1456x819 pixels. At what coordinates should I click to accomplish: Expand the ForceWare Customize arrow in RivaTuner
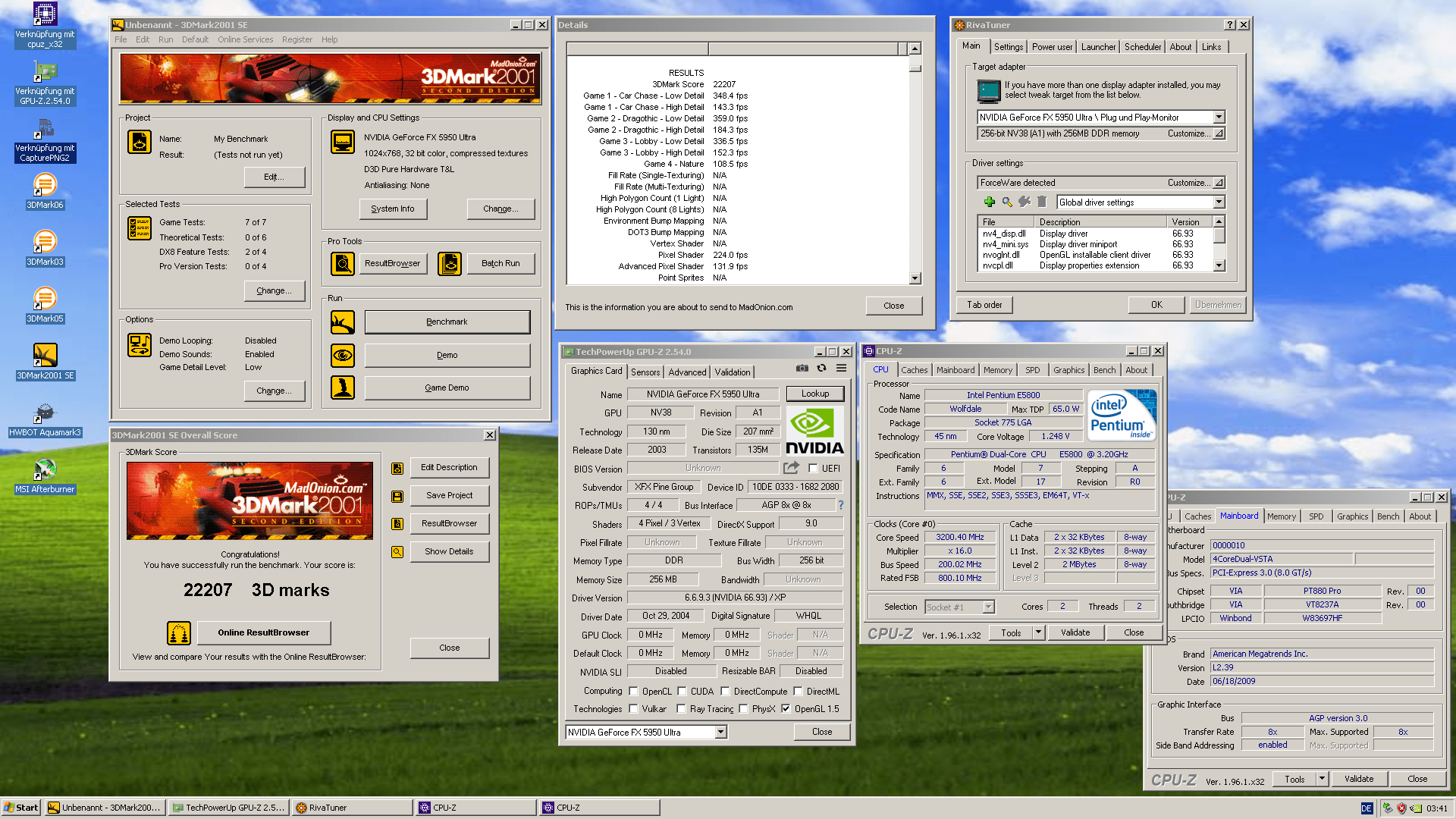tap(1219, 183)
